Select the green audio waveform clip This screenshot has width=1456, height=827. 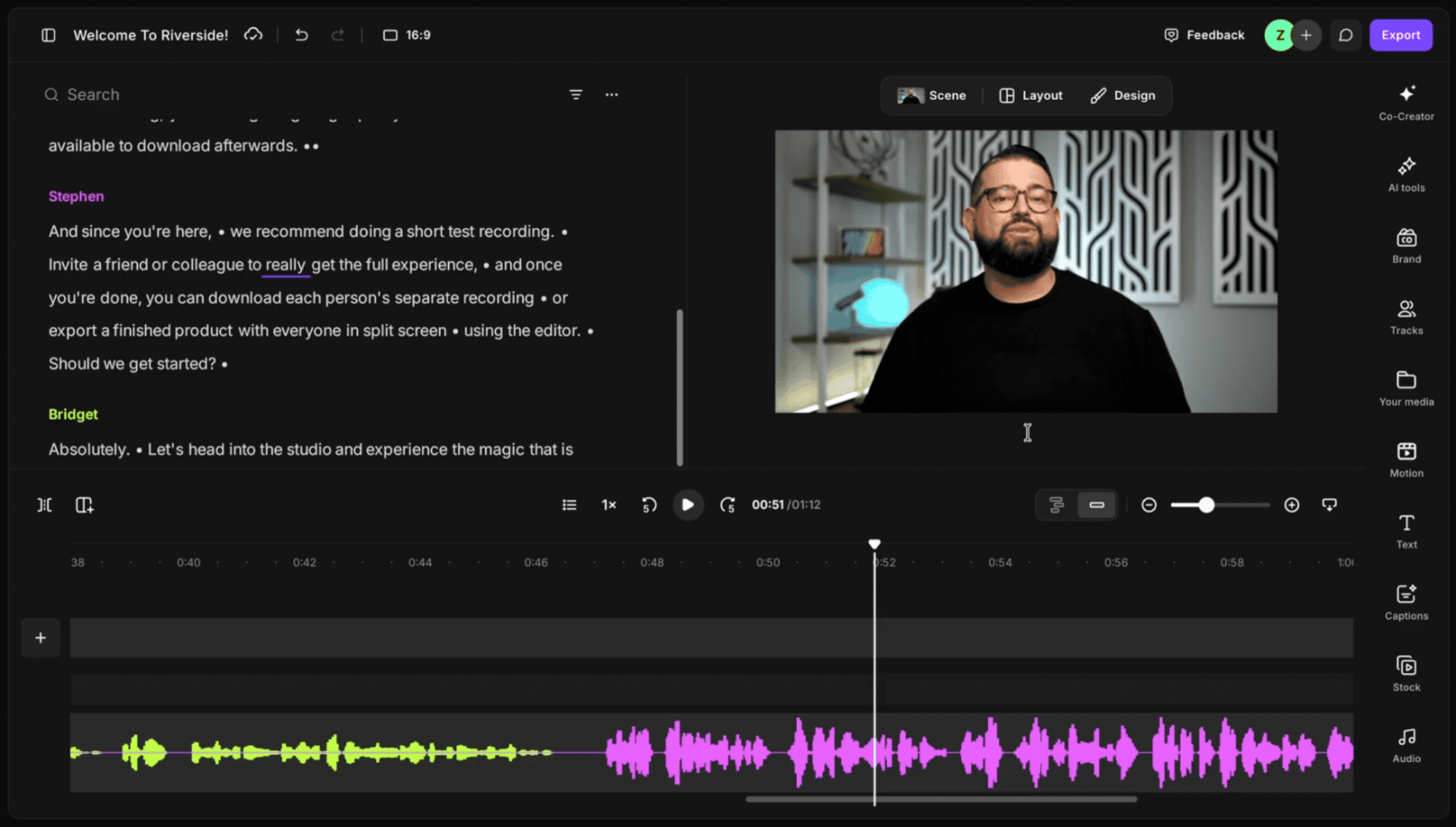coord(313,753)
